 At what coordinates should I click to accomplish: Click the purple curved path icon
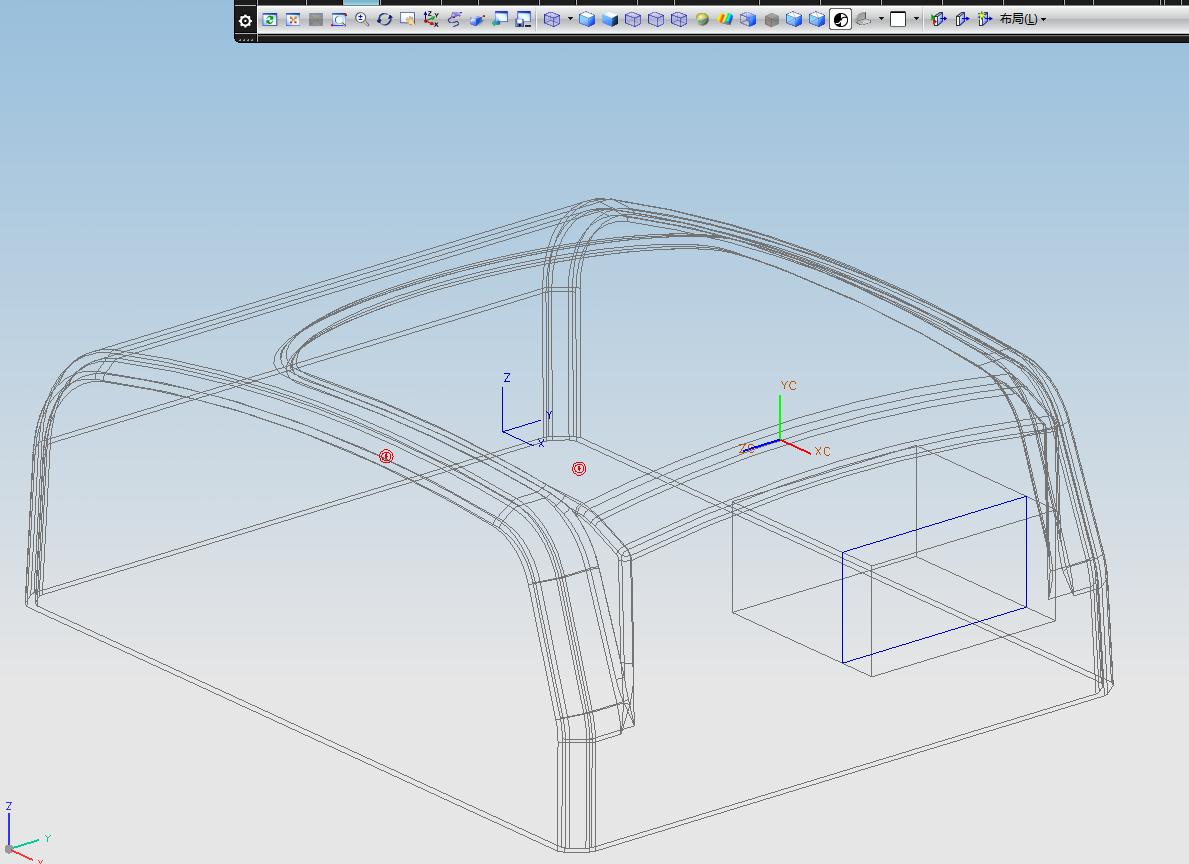tap(454, 20)
